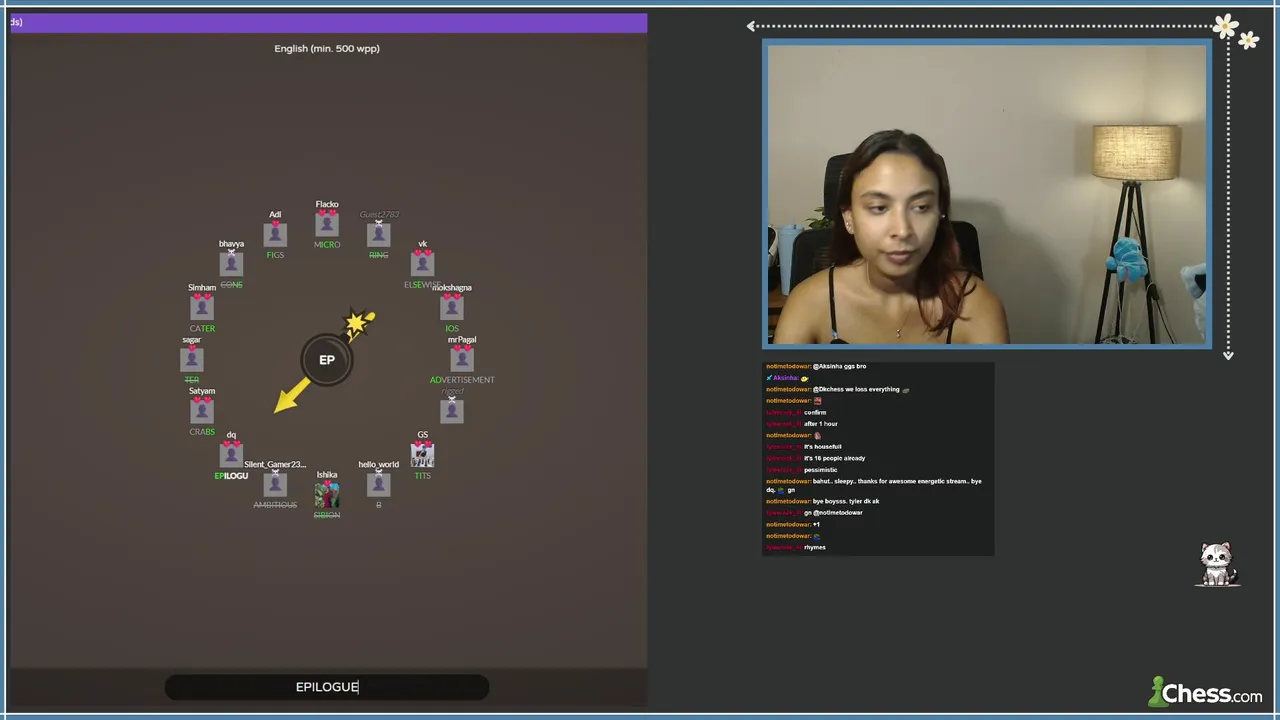Click the word SIBION under Ishika
The width and height of the screenshot is (1280, 720).
tap(327, 515)
